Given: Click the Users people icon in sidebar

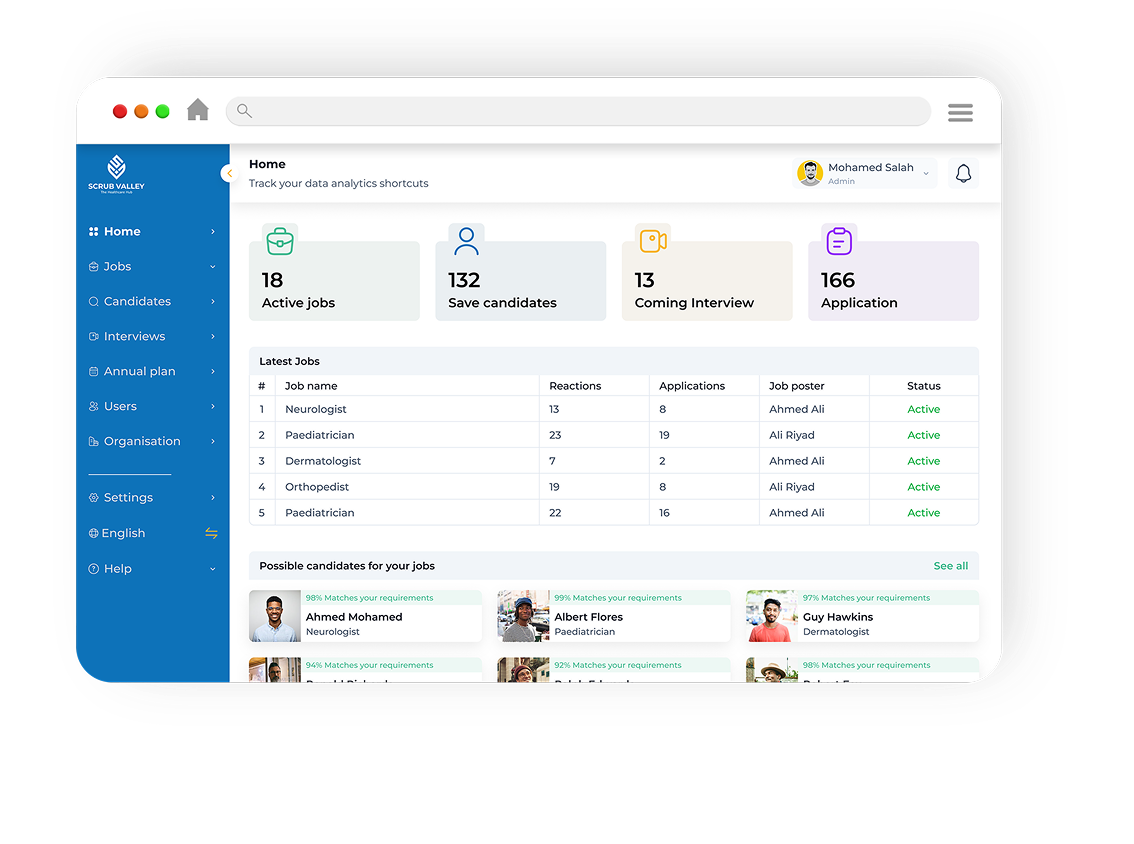Looking at the screenshot, I should pos(93,406).
